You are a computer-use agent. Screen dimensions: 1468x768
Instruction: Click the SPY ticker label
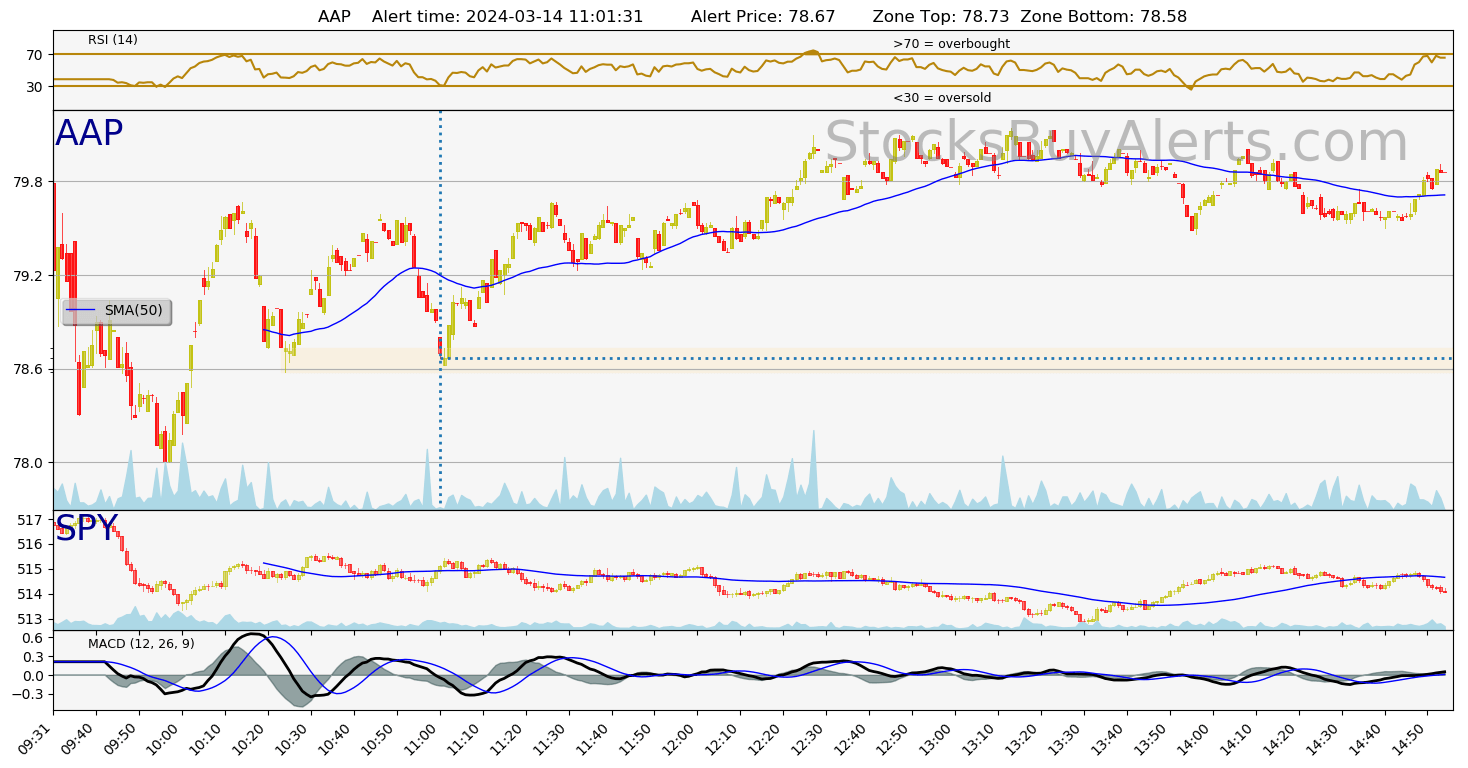[x=86, y=529]
